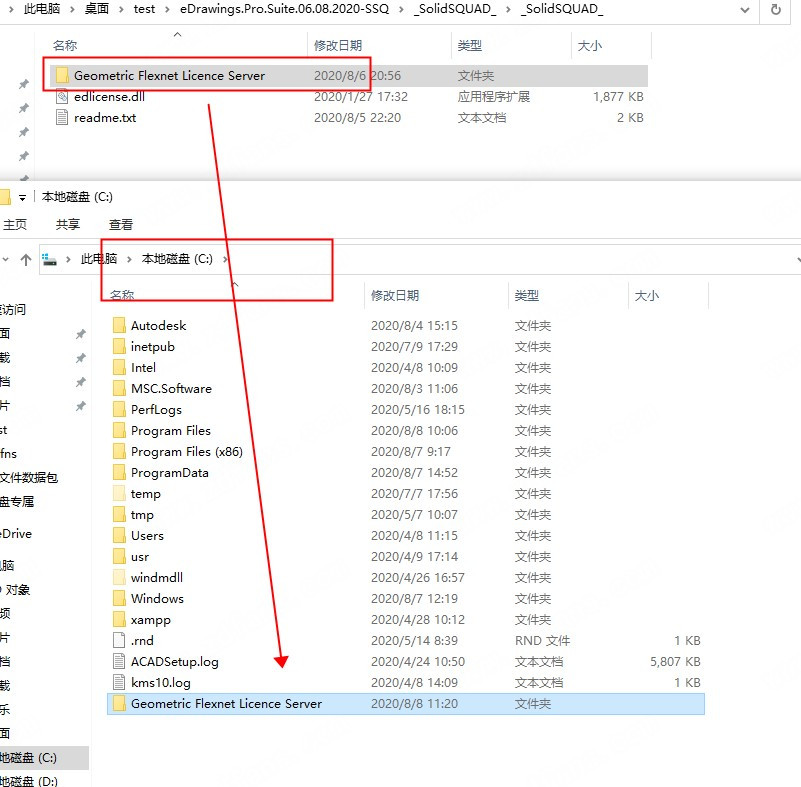Click 桌面 breadcrumb in top window

point(97,9)
